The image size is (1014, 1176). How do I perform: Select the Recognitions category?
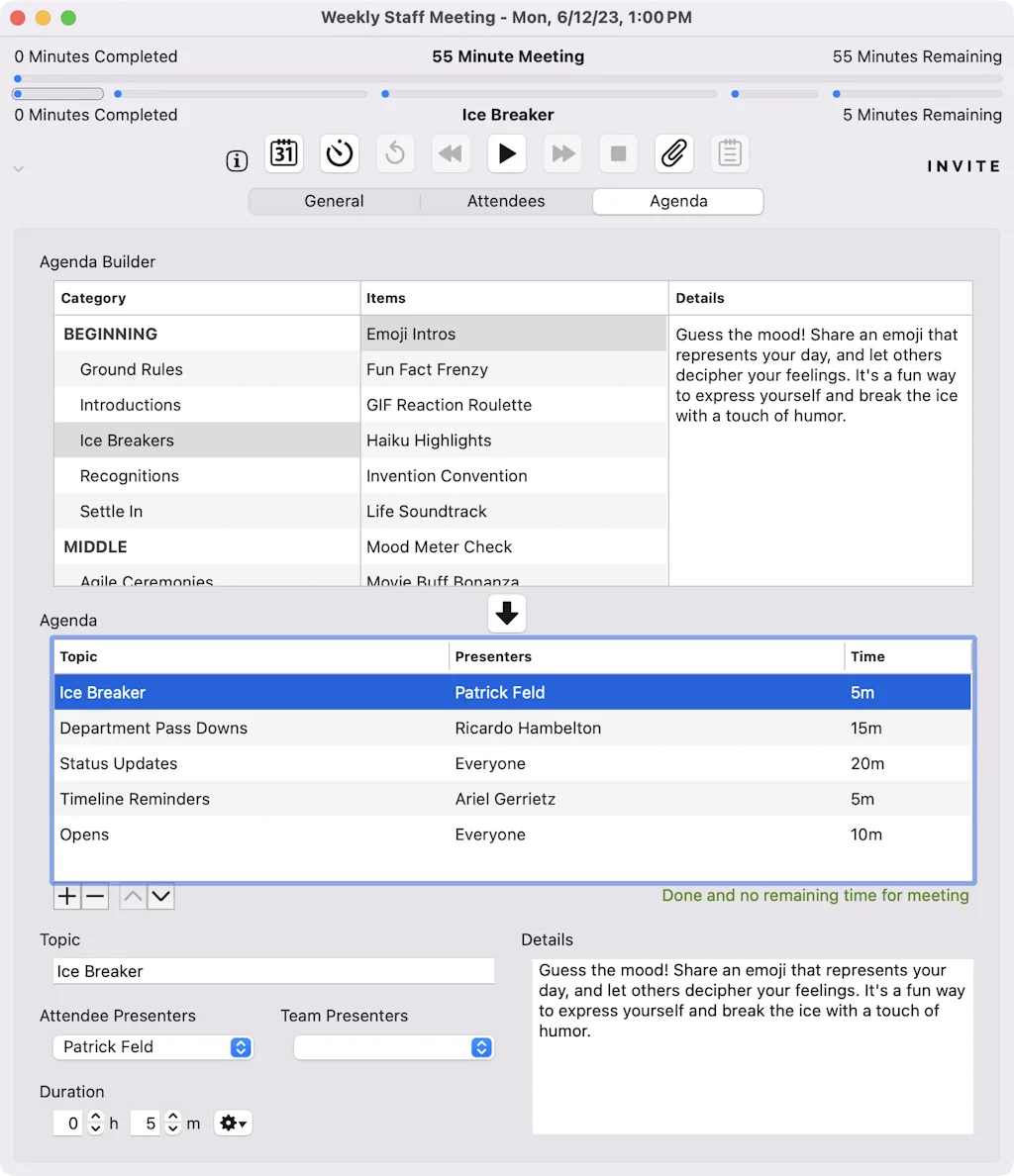(130, 476)
